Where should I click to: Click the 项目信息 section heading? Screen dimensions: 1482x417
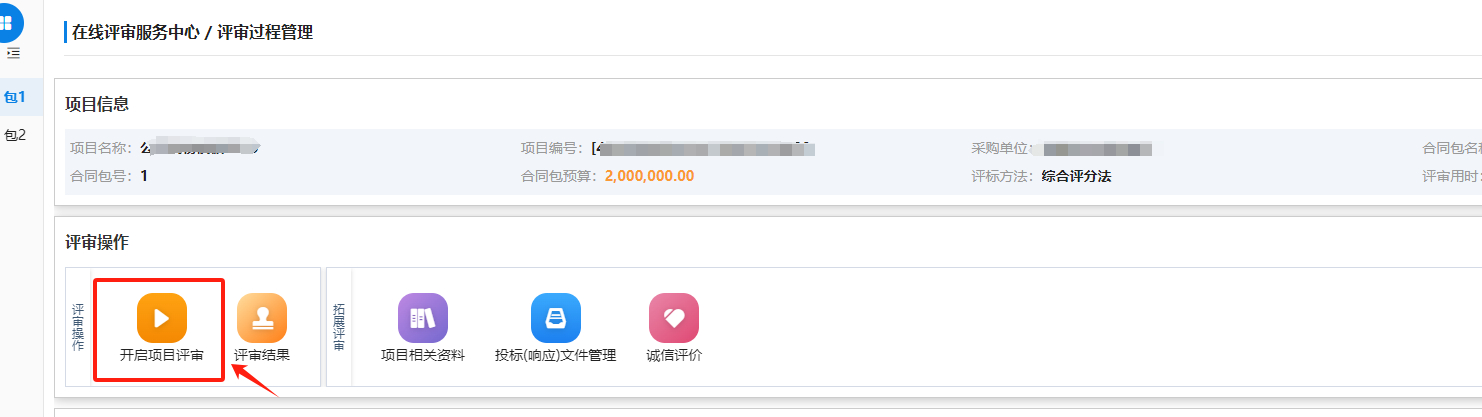point(97,104)
